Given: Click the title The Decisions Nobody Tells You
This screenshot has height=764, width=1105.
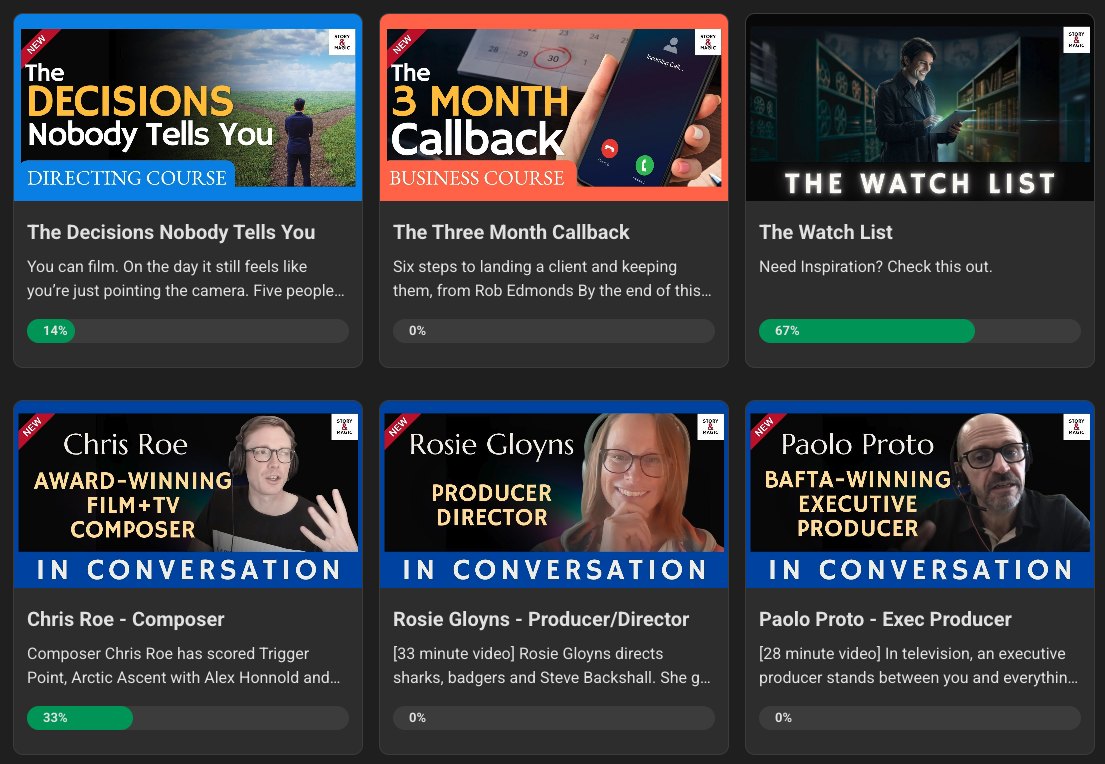Looking at the screenshot, I should (x=171, y=232).
